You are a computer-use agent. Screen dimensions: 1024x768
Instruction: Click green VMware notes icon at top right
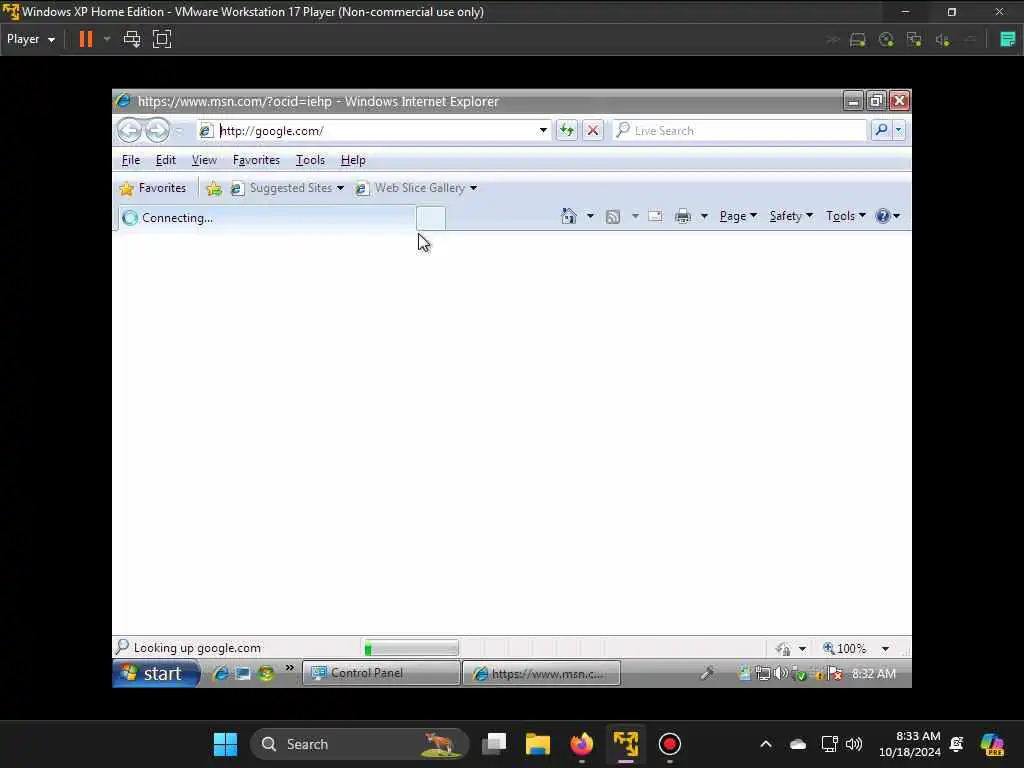[1007, 39]
